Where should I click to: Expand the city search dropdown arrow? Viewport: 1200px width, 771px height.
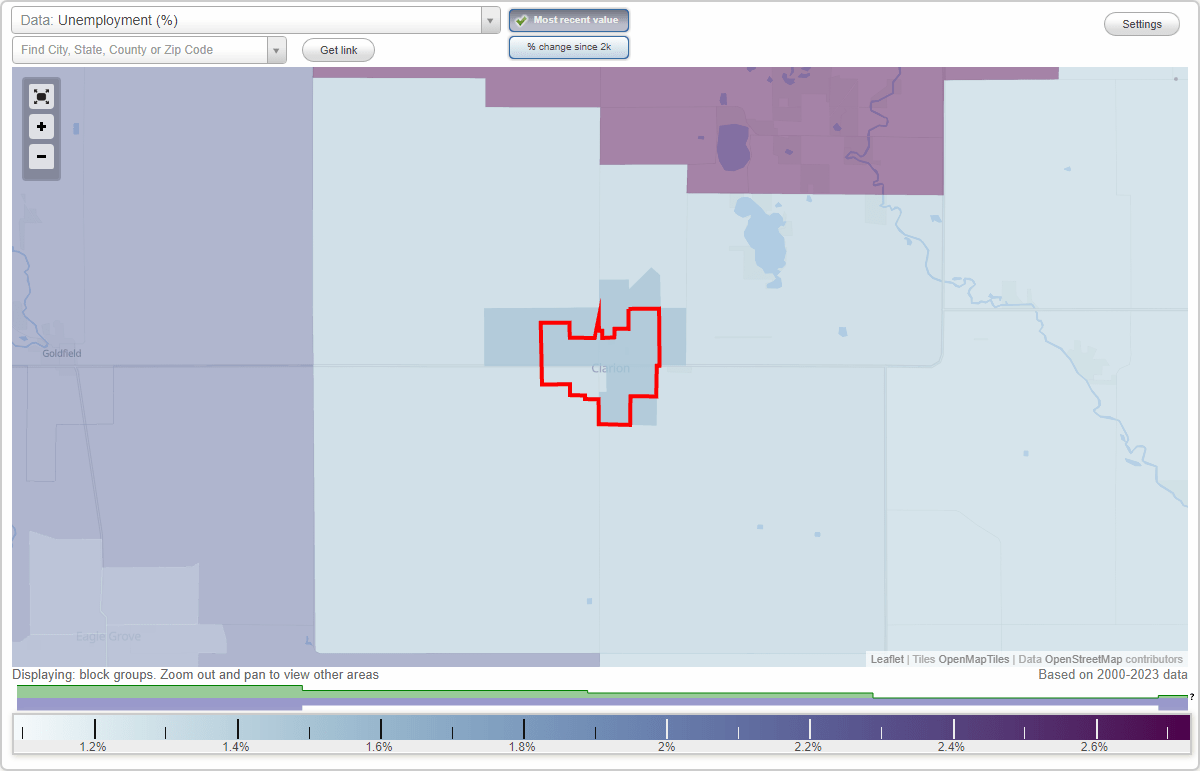(x=277, y=50)
